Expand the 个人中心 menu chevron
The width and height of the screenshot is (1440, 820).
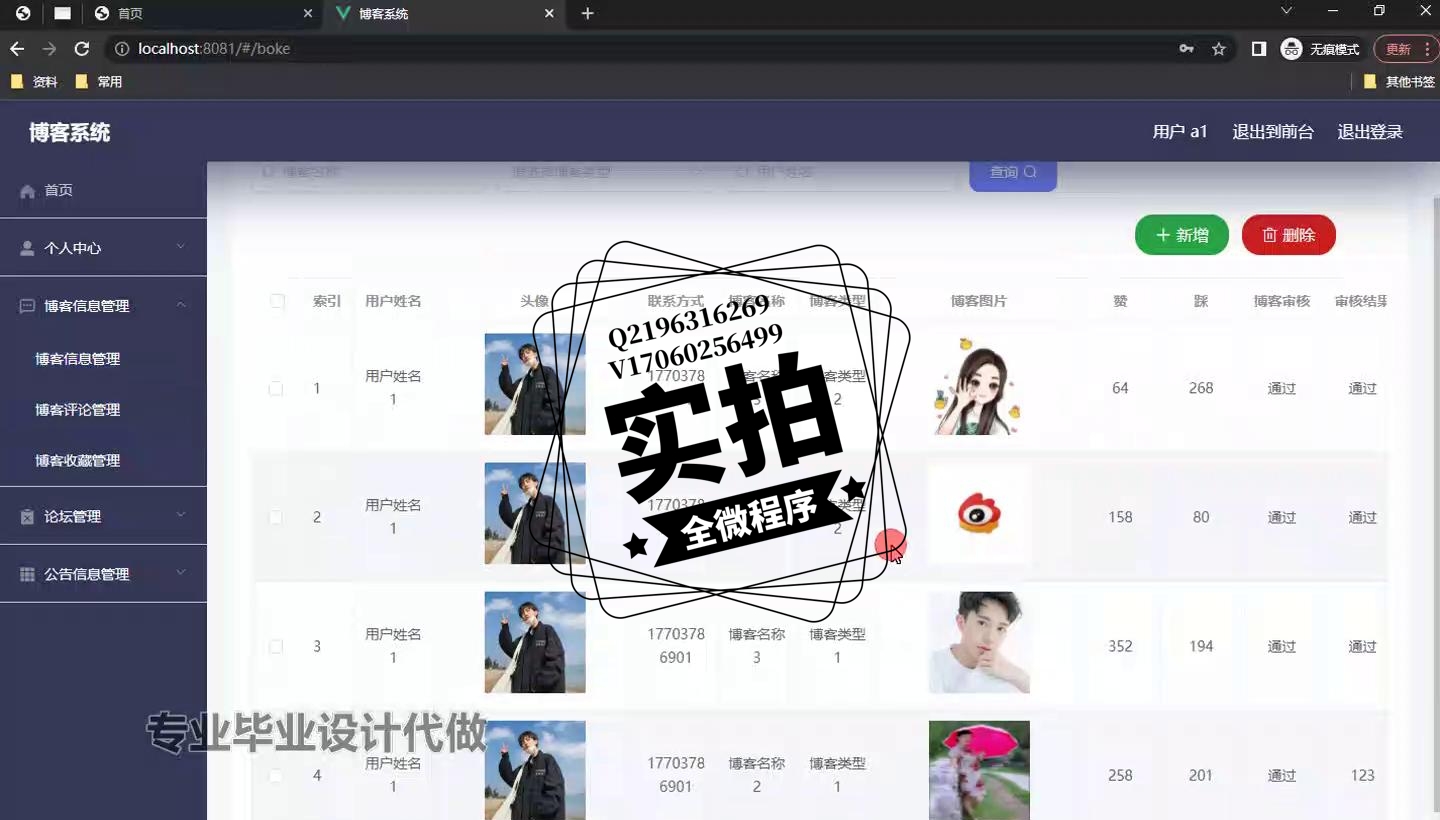[181, 247]
